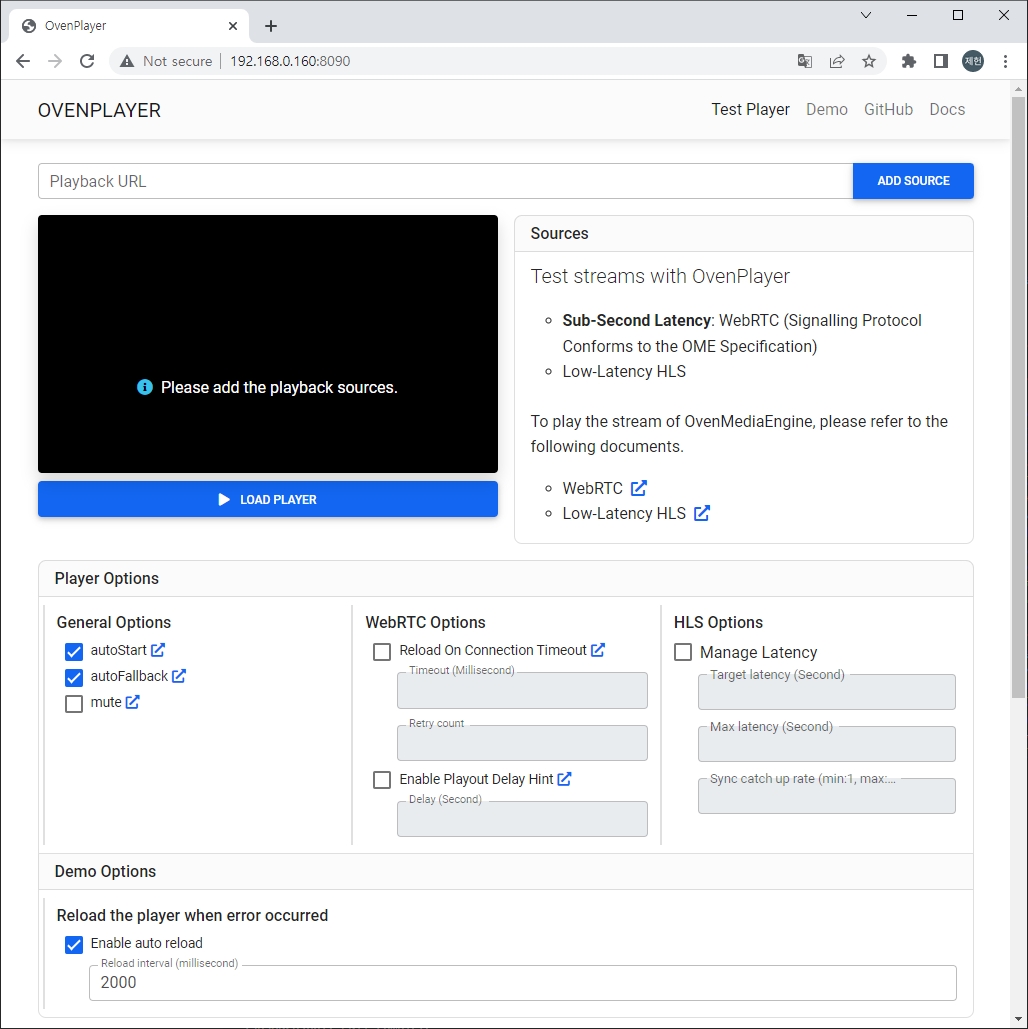1028x1029 pixels.
Task: Uncheck the autoStart checkbox
Action: [x=74, y=651]
